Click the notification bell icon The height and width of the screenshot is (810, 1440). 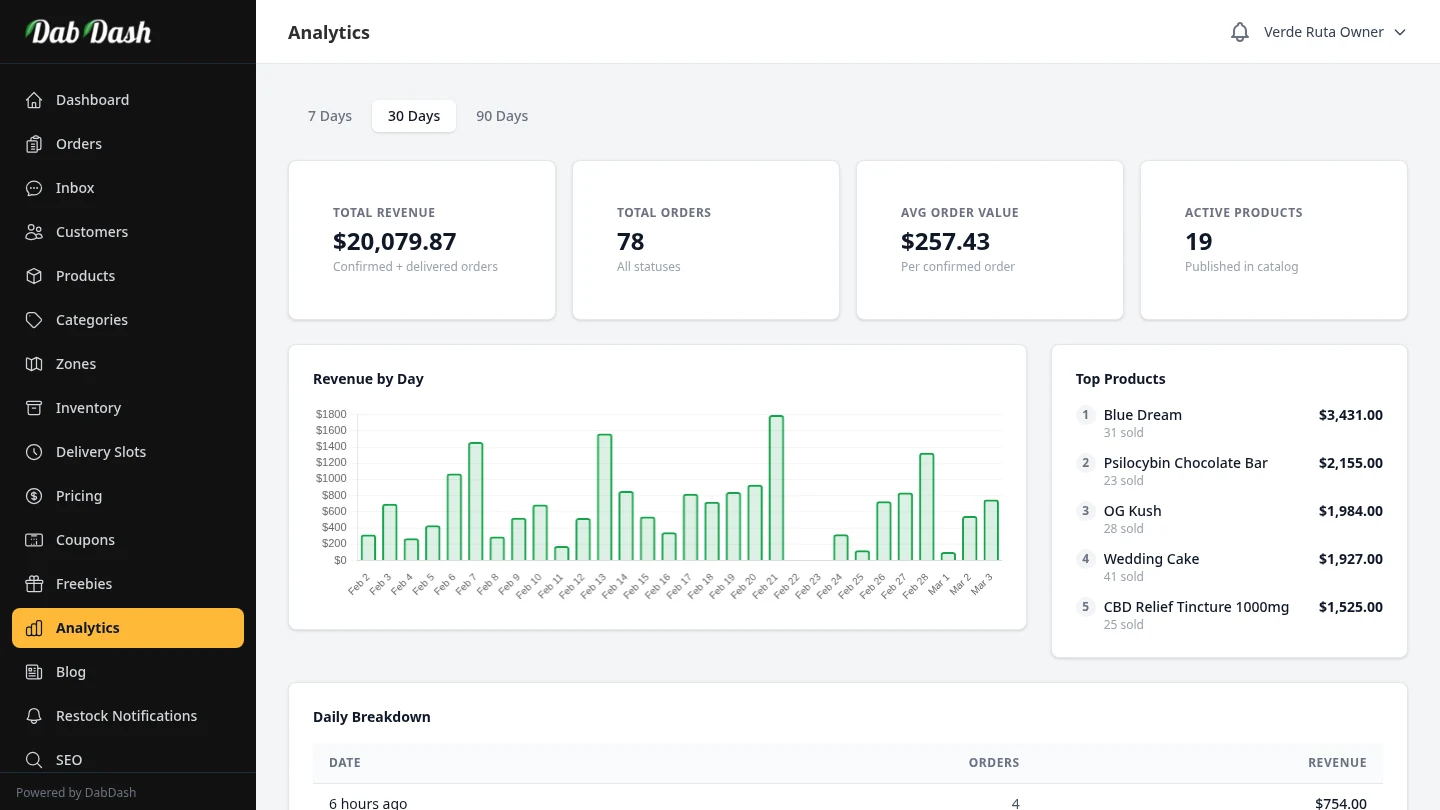[x=1240, y=32]
